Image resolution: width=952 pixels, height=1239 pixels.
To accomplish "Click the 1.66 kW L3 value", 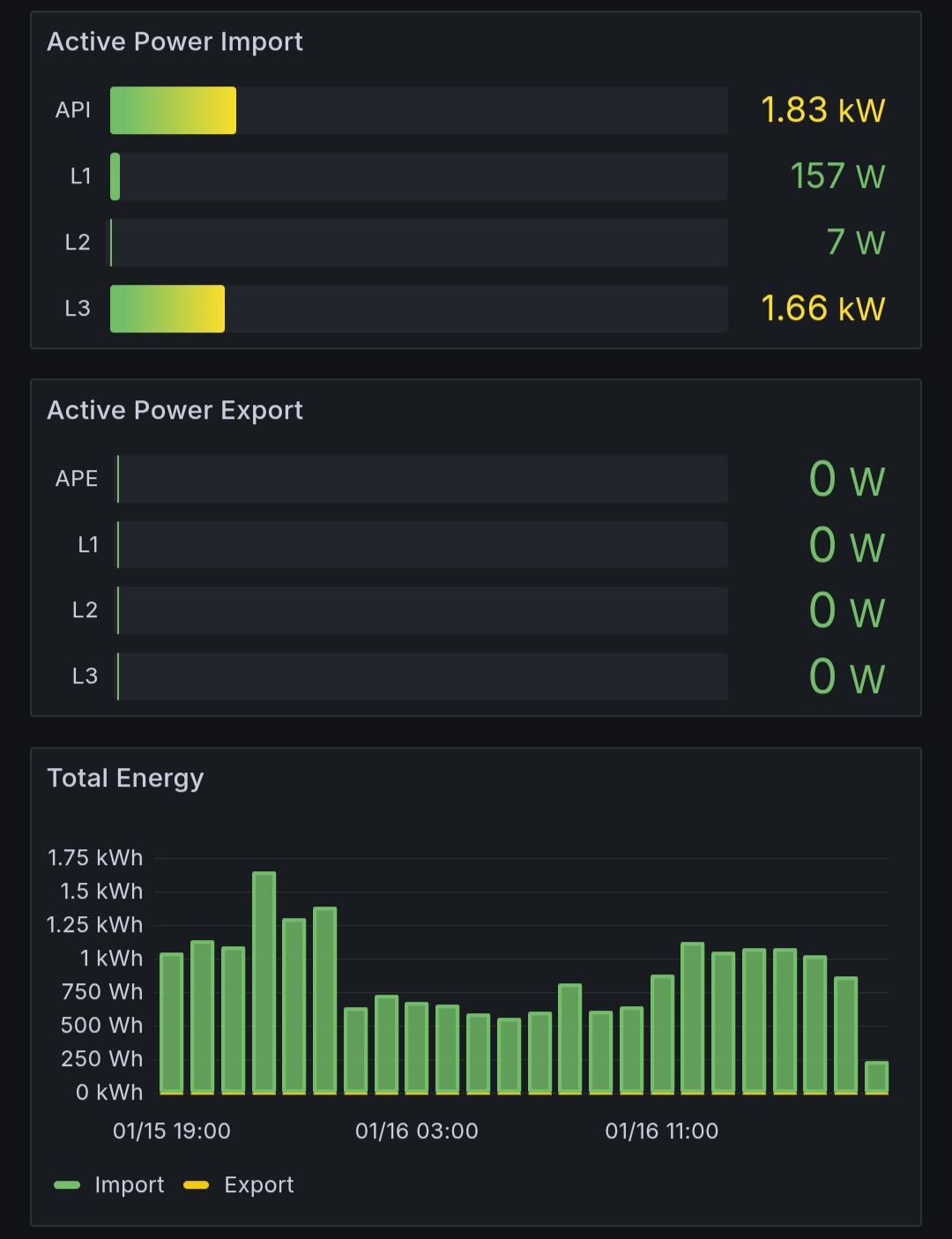I will (822, 309).
